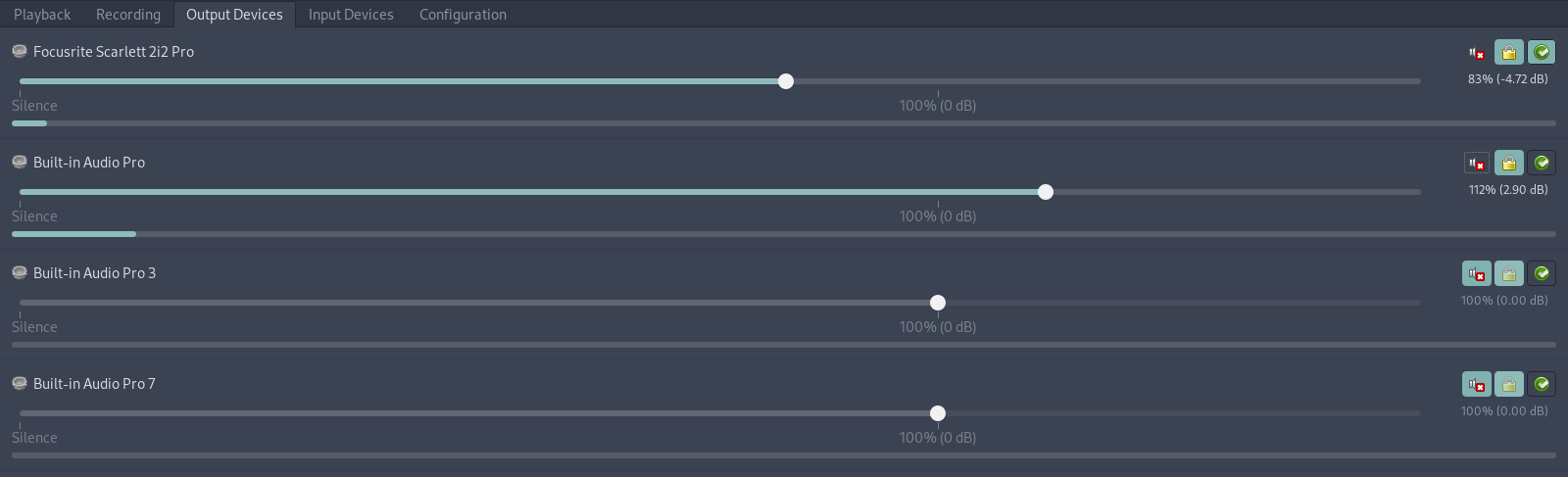Unmute the Built-in Audio Pro 3 output

click(1476, 274)
